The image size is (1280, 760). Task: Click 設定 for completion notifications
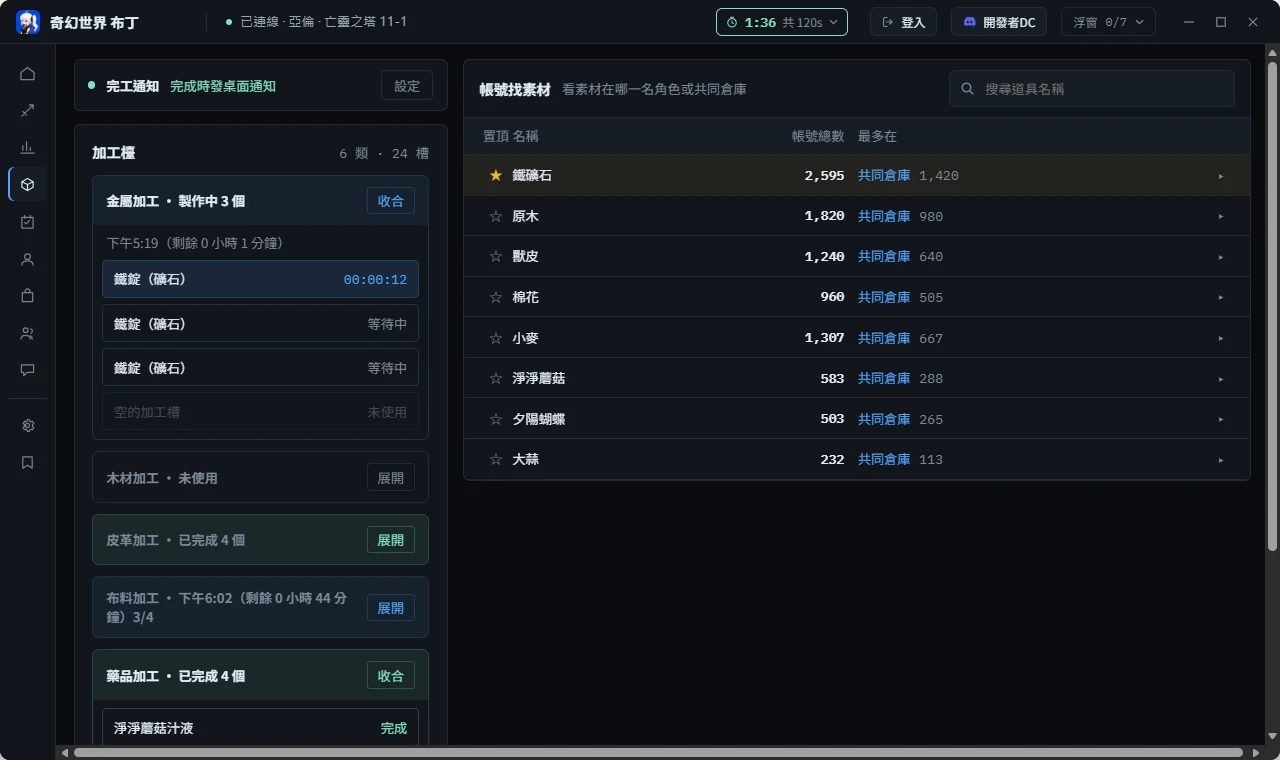pyautogui.click(x=407, y=86)
